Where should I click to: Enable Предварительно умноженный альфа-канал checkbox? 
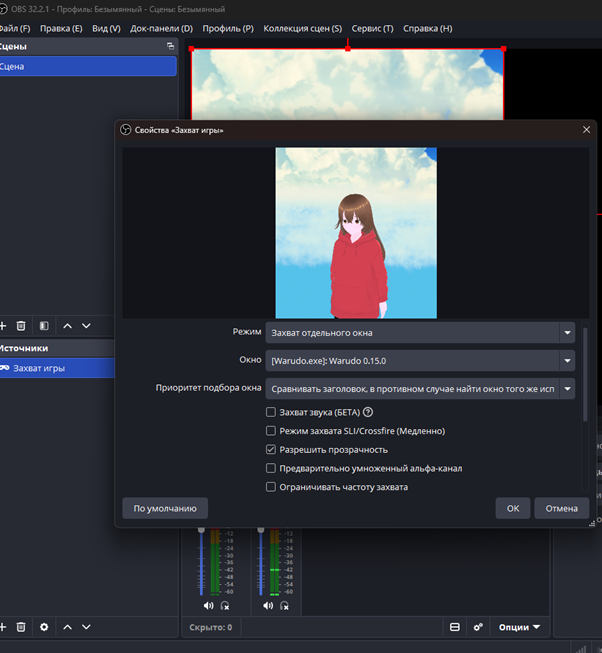(271, 468)
